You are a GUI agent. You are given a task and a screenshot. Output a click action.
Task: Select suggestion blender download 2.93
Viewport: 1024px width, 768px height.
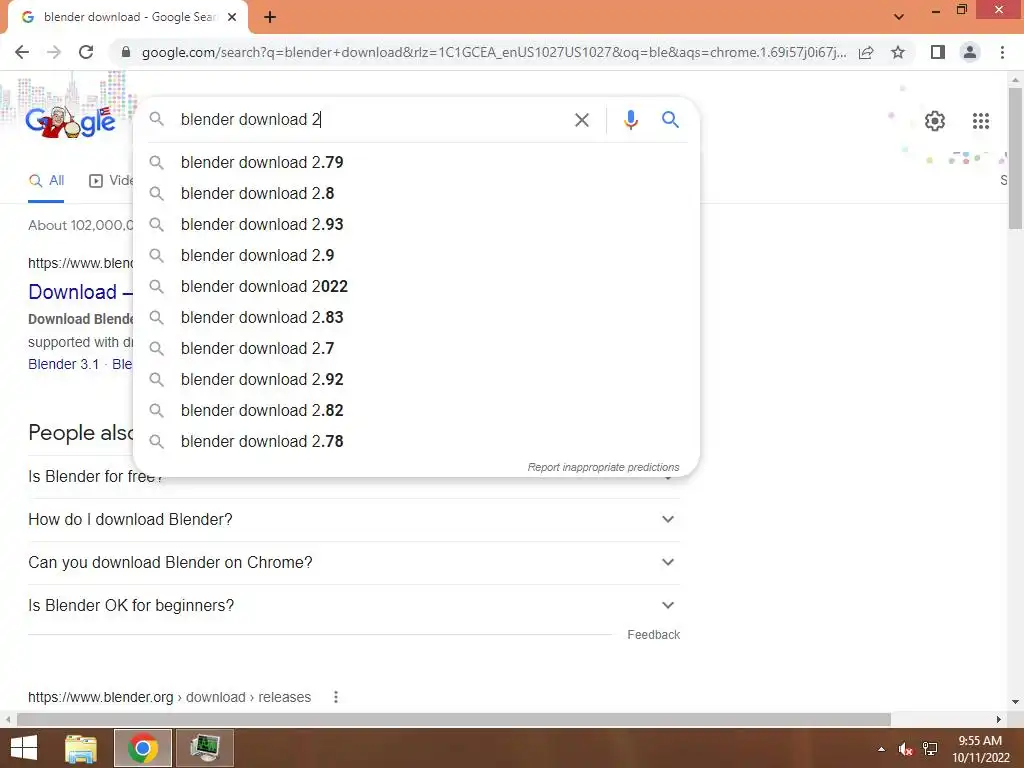[416, 224]
